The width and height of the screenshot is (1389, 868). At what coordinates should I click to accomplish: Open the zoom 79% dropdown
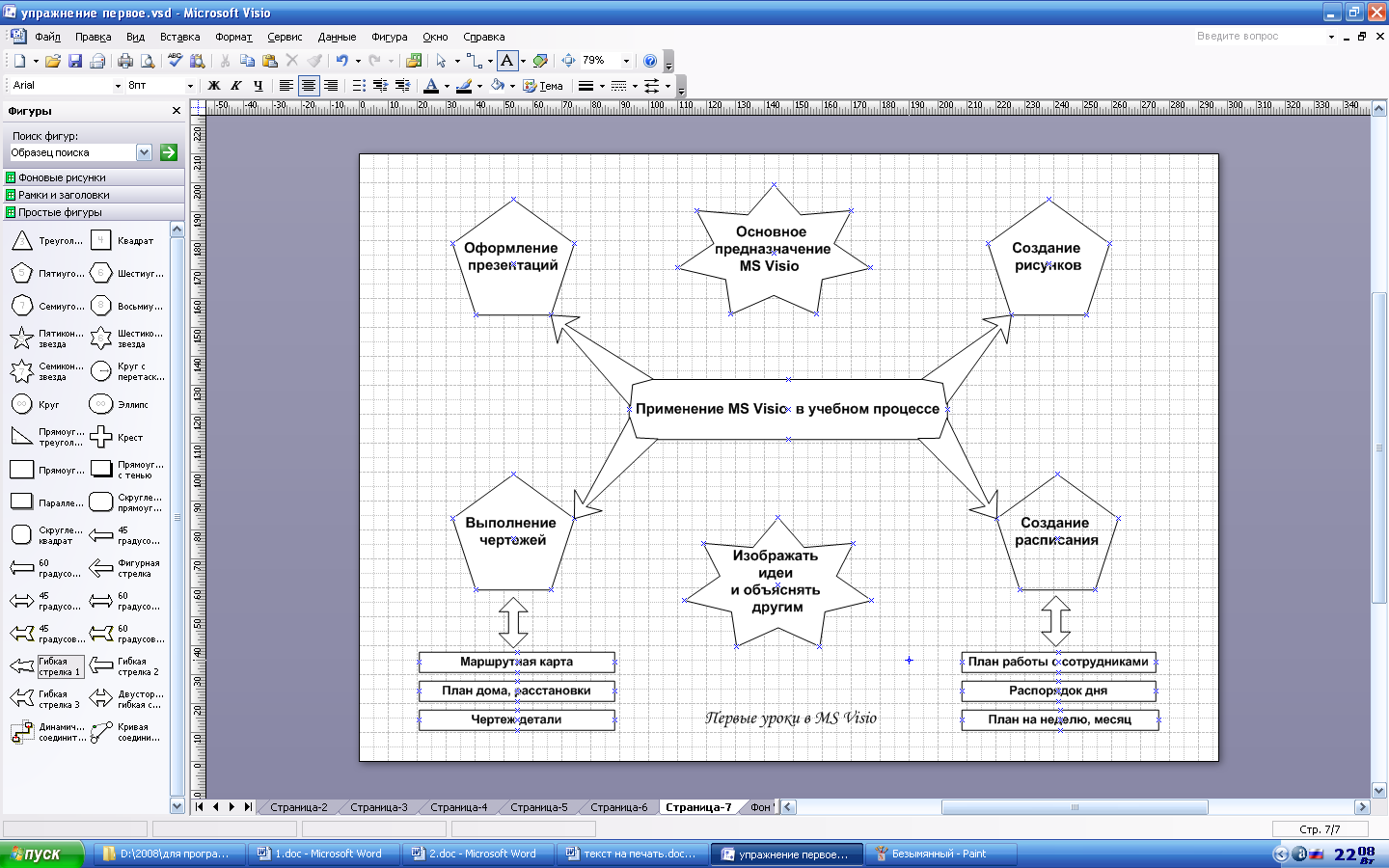tap(626, 61)
